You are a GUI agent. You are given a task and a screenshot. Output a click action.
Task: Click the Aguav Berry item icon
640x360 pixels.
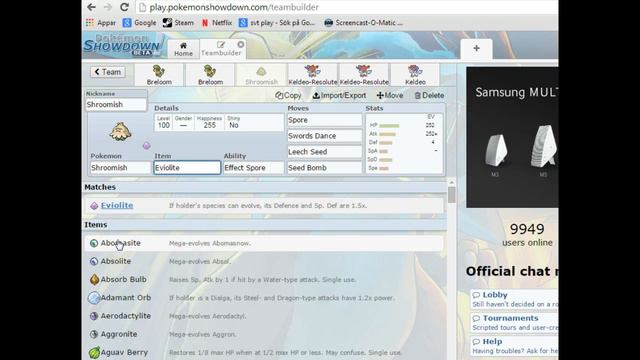tap(94, 352)
